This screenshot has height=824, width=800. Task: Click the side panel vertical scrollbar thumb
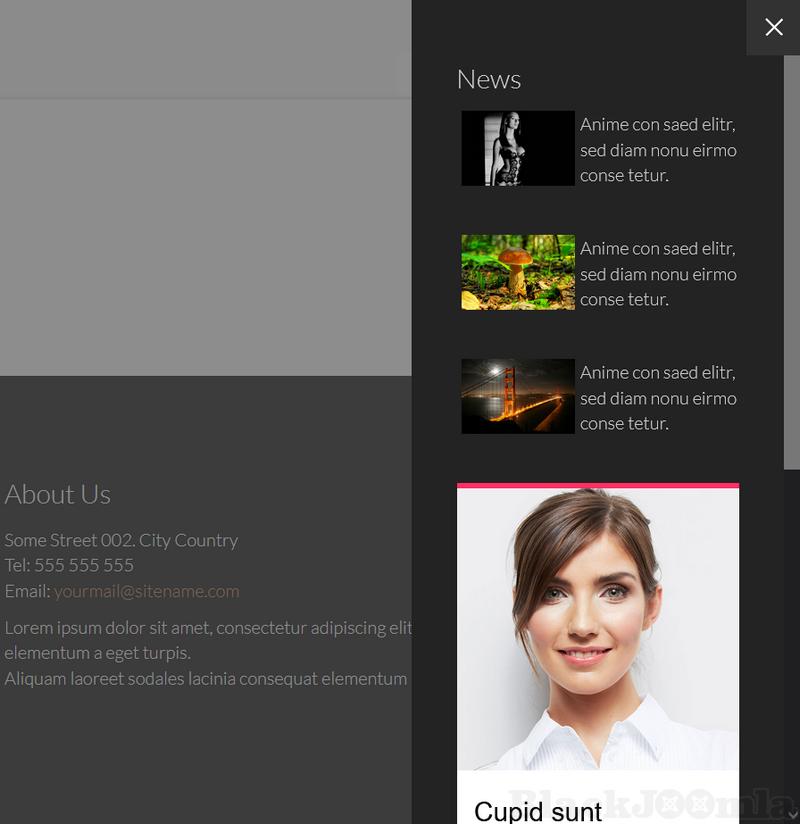(791, 260)
